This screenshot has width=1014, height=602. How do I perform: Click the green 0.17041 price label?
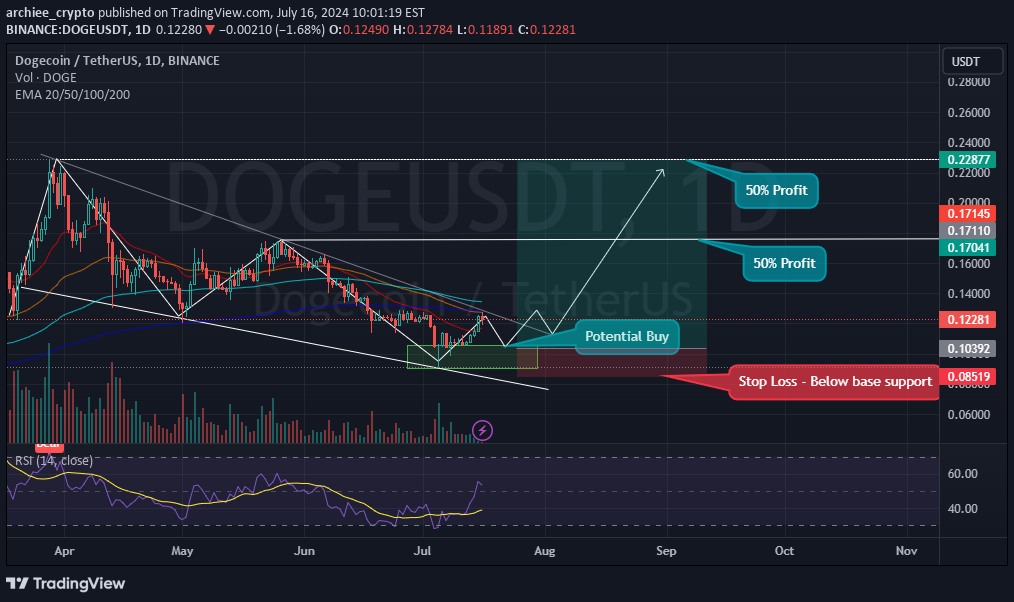[967, 247]
